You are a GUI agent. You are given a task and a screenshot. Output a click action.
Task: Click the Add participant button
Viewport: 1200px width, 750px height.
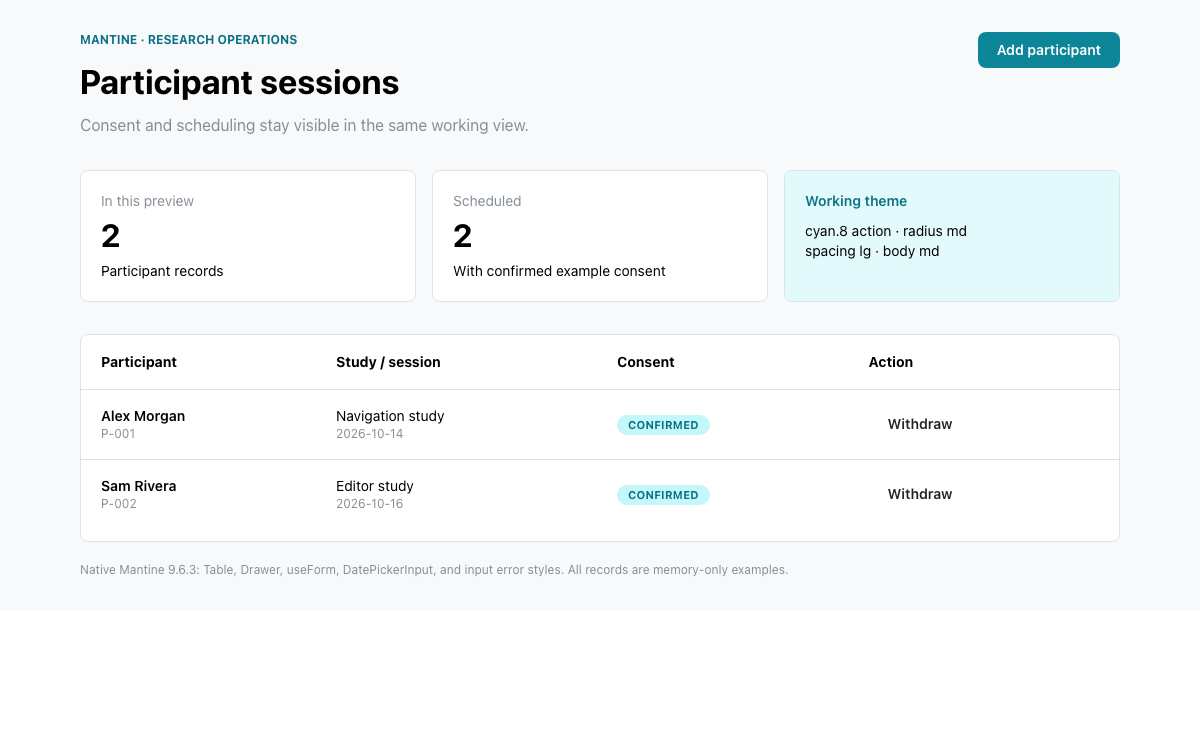[x=1049, y=50]
